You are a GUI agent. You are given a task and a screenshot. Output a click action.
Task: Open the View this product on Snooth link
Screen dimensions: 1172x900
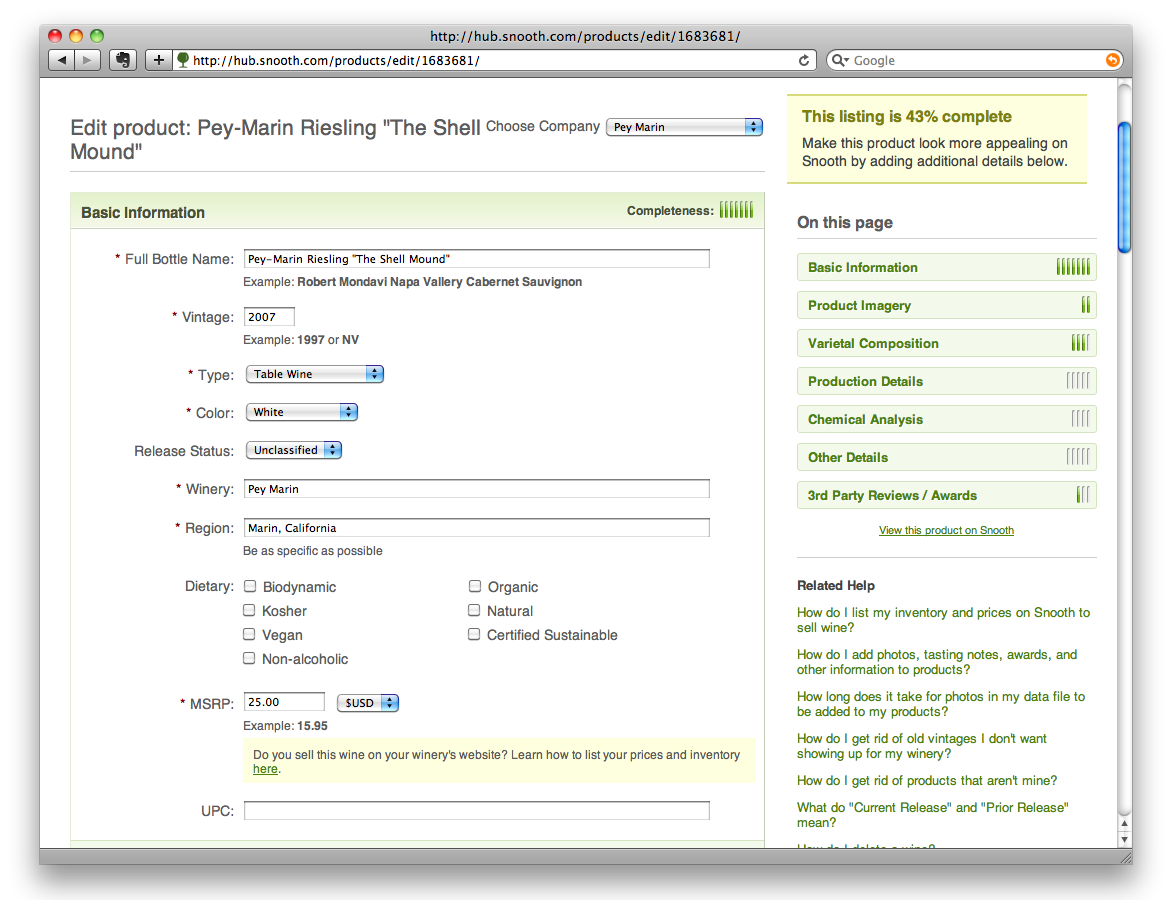tap(946, 530)
